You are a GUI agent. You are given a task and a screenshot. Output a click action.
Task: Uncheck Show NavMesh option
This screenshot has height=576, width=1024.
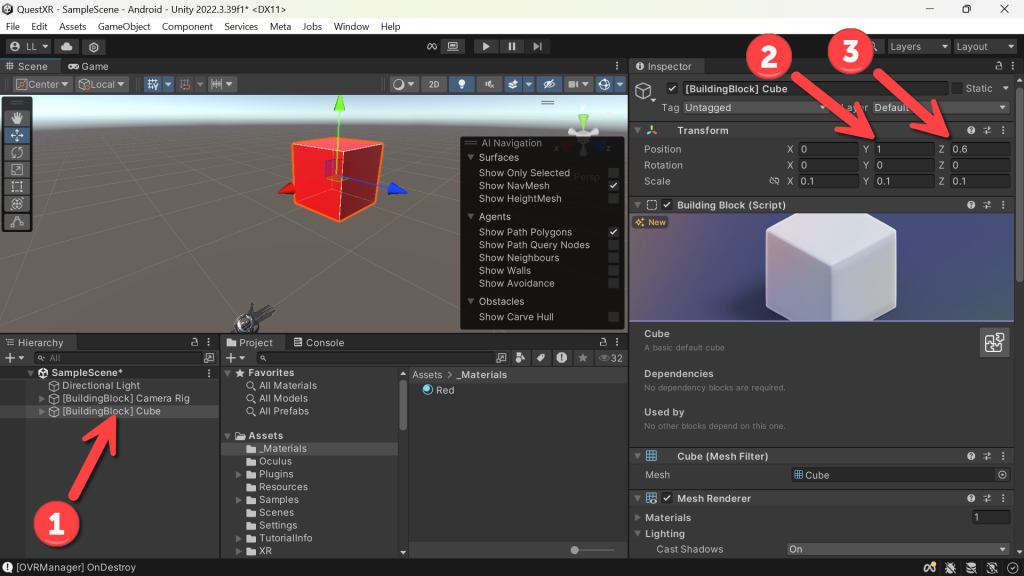(613, 185)
